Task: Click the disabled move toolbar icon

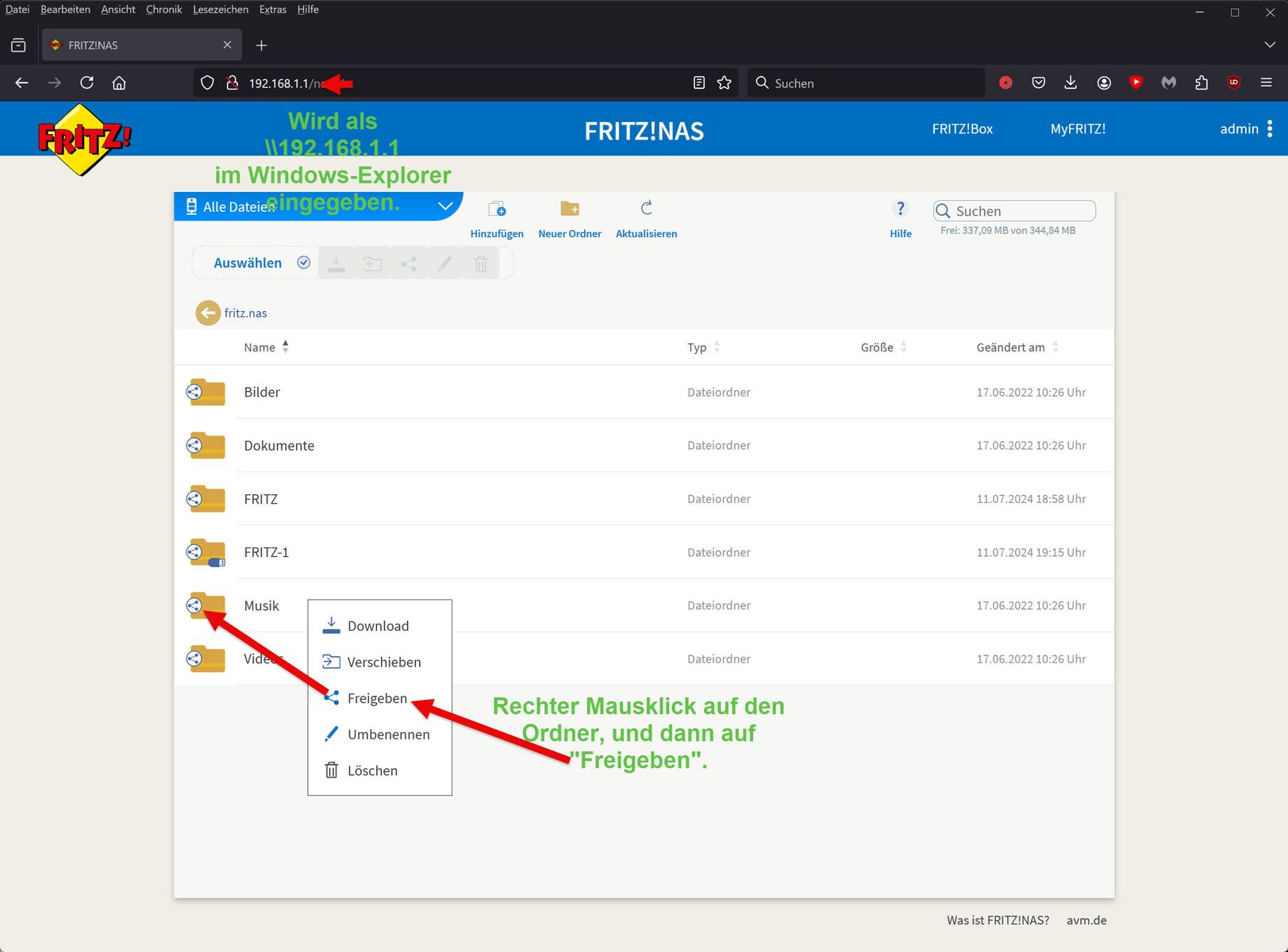Action: pyautogui.click(x=372, y=263)
